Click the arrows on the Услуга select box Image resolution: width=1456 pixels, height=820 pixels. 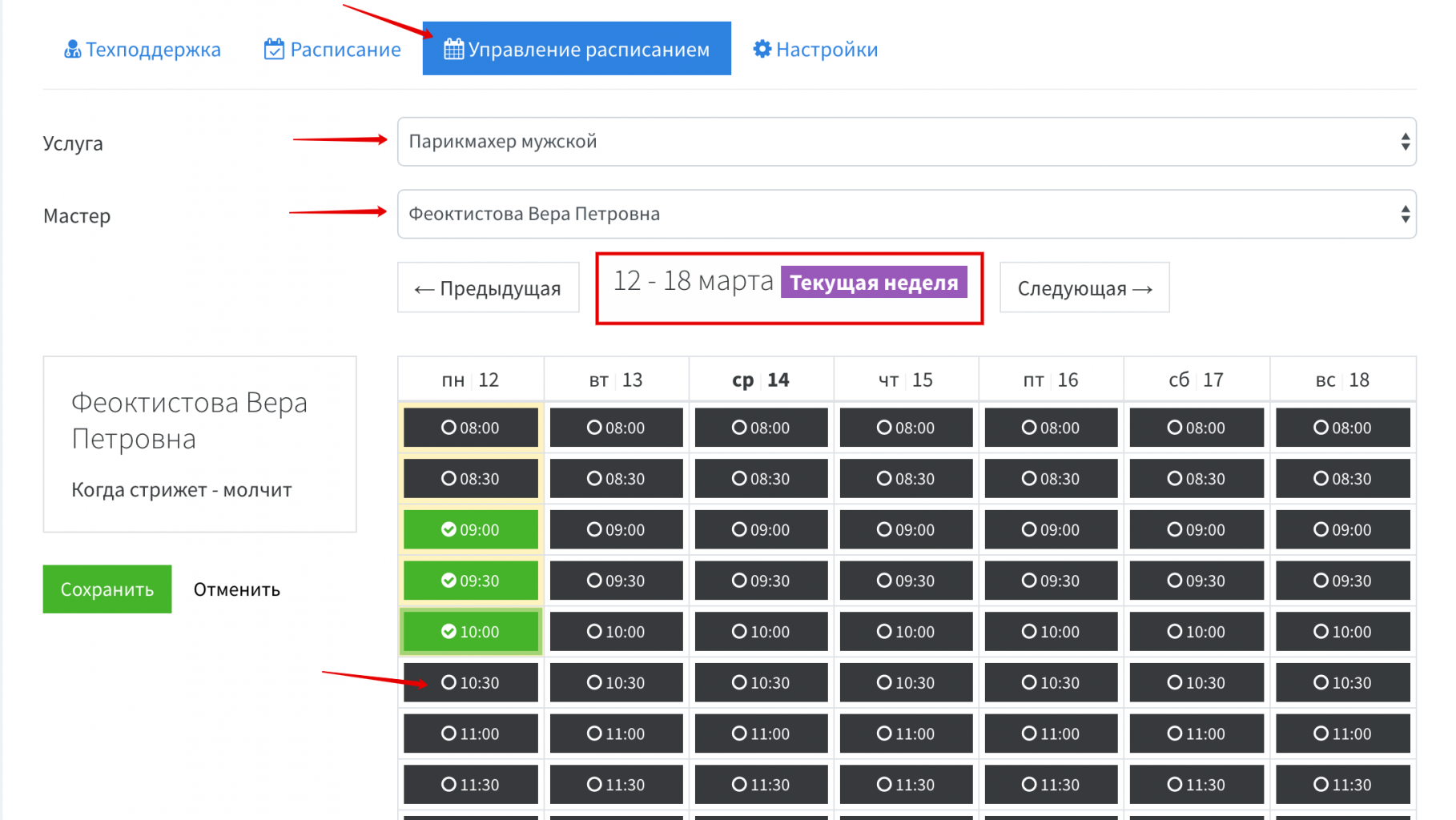[1405, 142]
